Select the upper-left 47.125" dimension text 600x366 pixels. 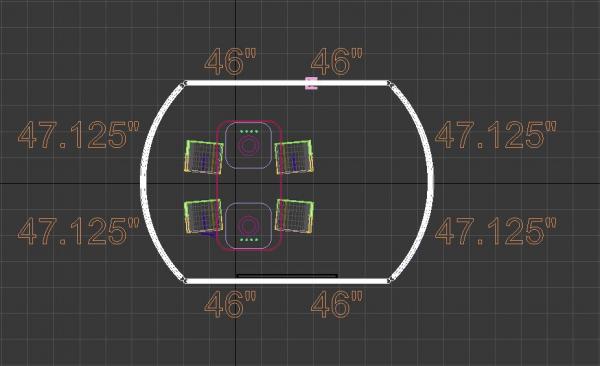tap(79, 135)
